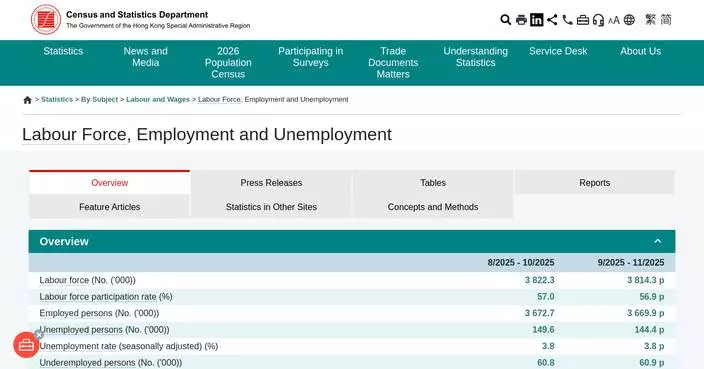Follow the Statistics breadcrumb link
This screenshot has height=369, width=704.
pyautogui.click(x=57, y=100)
